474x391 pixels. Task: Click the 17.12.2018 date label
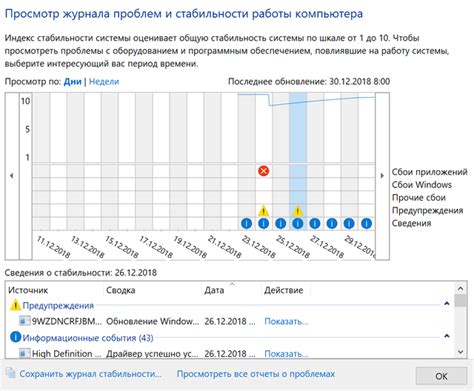pyautogui.click(x=156, y=247)
